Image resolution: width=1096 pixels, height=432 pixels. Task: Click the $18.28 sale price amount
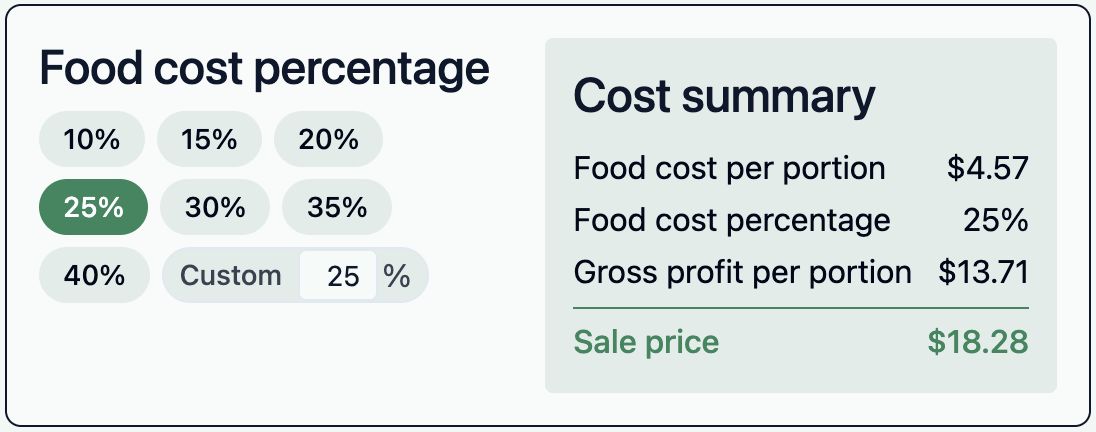[x=977, y=342]
